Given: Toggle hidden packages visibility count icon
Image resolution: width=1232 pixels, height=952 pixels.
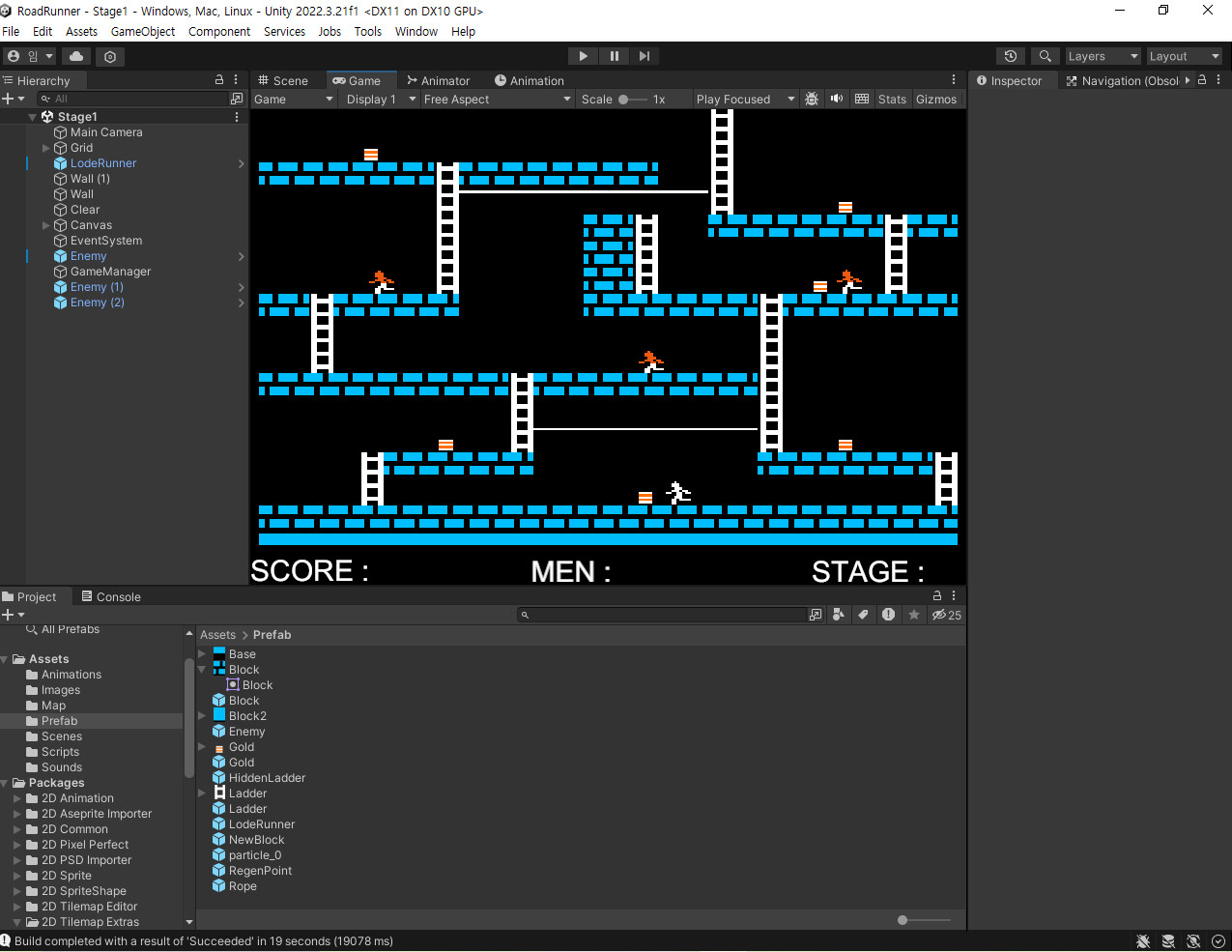Looking at the screenshot, I should 946,615.
